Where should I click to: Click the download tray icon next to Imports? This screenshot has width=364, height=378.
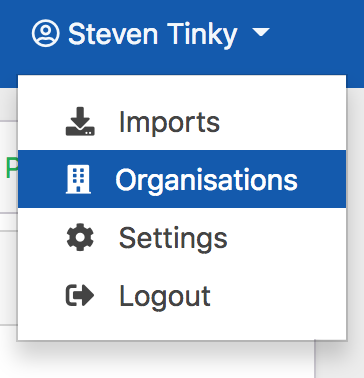pos(80,121)
